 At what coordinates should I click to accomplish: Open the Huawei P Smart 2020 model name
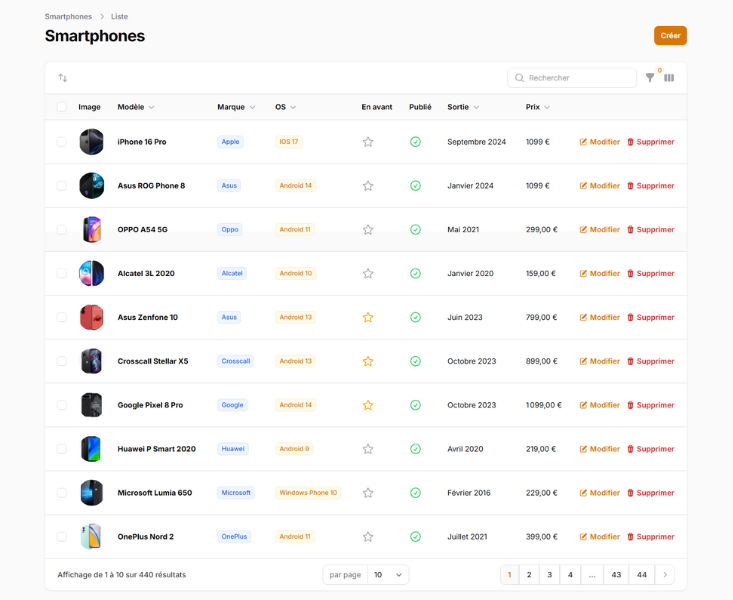(x=157, y=449)
